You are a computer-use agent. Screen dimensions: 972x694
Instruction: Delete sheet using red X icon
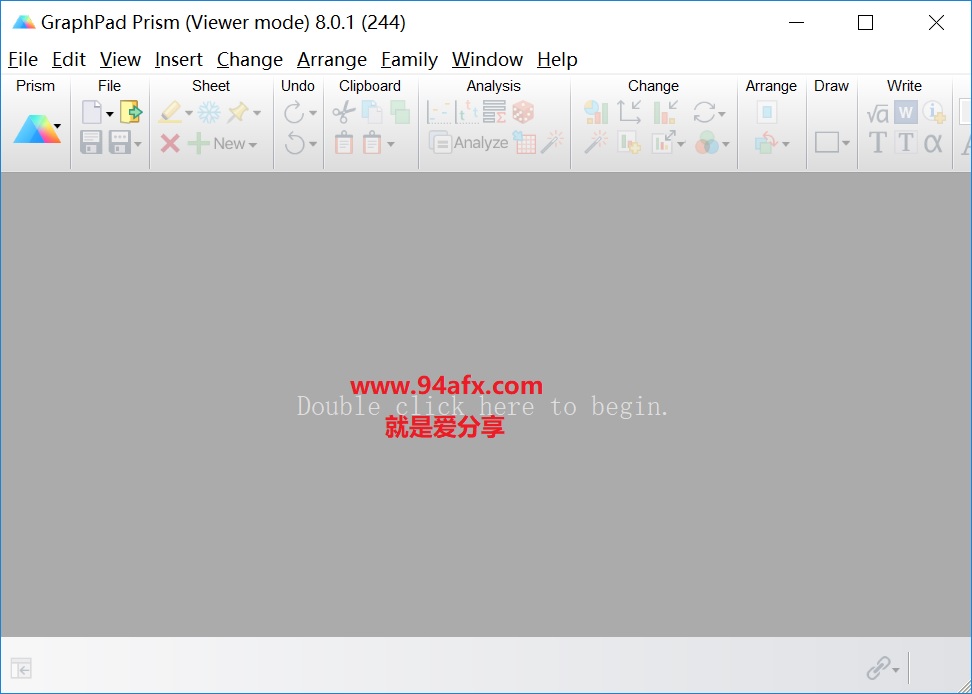tap(170, 143)
